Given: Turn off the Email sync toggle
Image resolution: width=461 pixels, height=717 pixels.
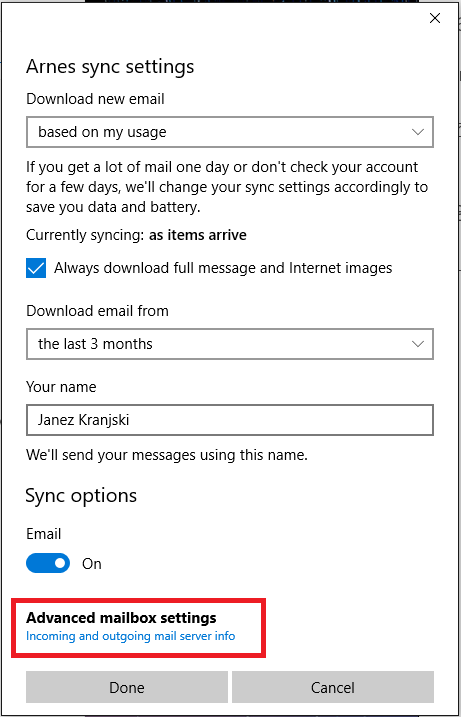Looking at the screenshot, I should click(x=48, y=563).
